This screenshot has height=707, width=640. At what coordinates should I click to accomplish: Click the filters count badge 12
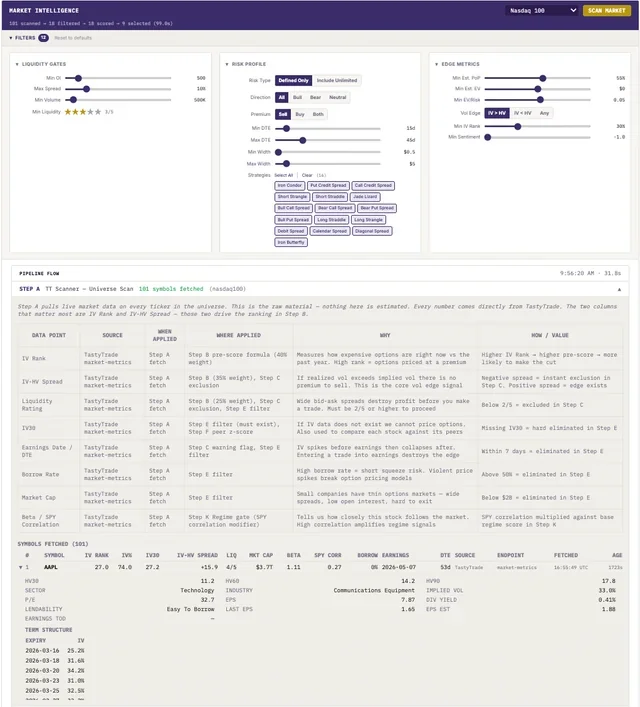(x=43, y=38)
